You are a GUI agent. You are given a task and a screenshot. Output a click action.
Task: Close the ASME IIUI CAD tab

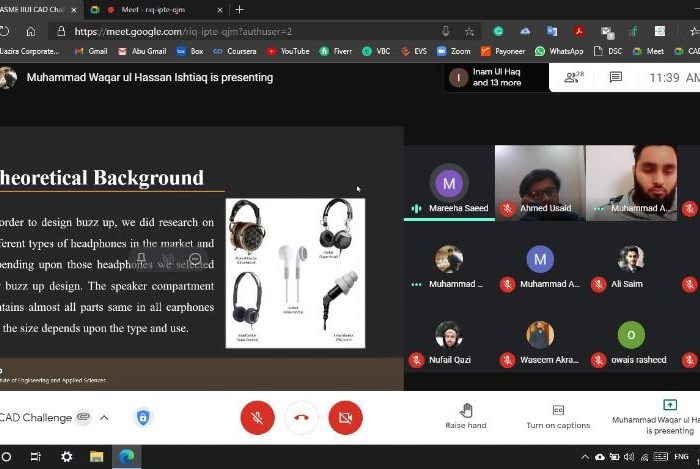click(74, 9)
